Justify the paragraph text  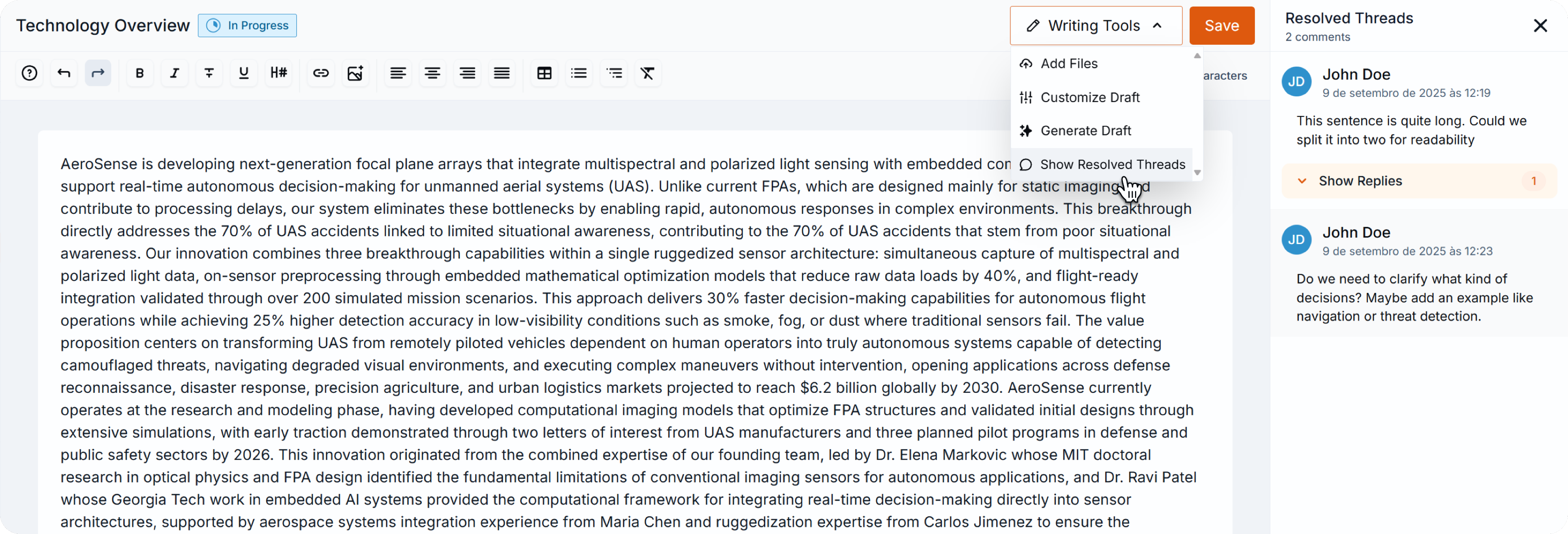(501, 73)
